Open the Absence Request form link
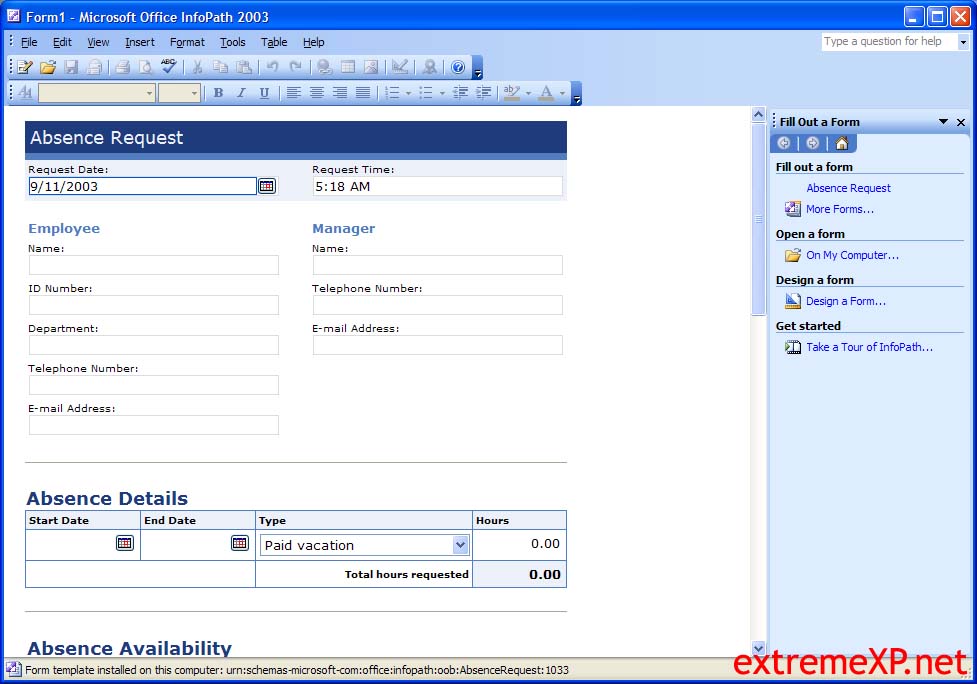The image size is (977, 684). pyautogui.click(x=848, y=188)
